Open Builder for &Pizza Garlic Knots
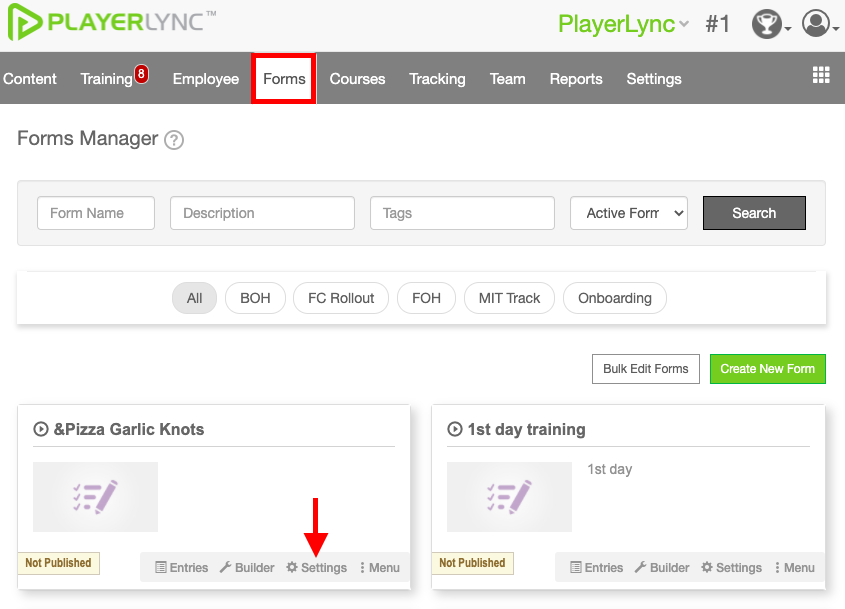This screenshot has height=609, width=845. pyautogui.click(x=247, y=568)
